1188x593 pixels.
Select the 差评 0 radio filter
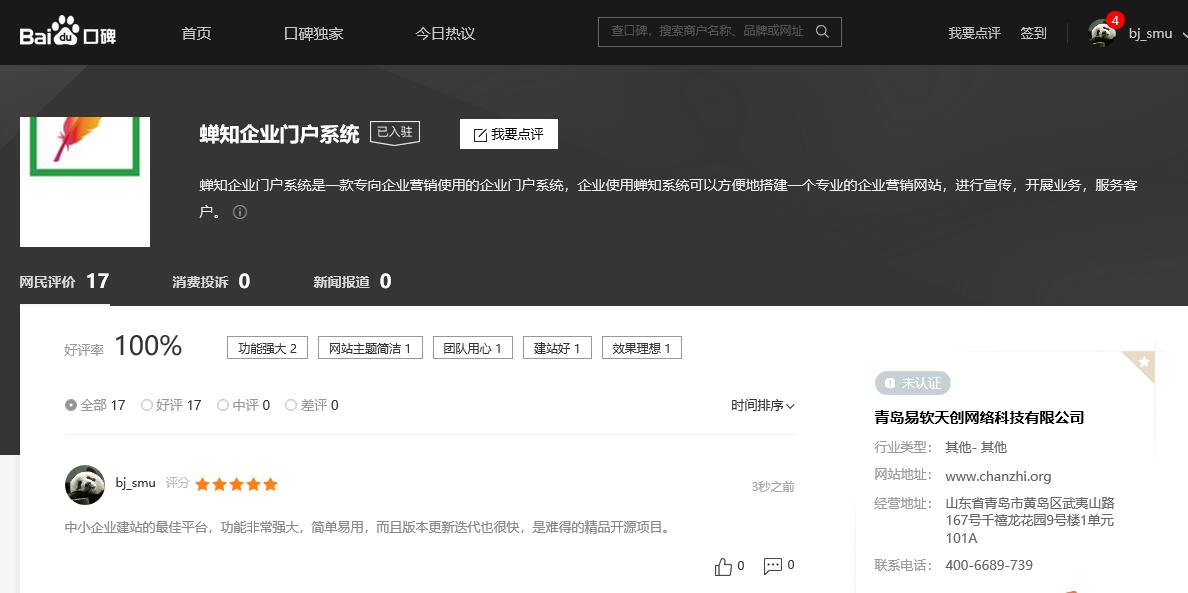311,405
